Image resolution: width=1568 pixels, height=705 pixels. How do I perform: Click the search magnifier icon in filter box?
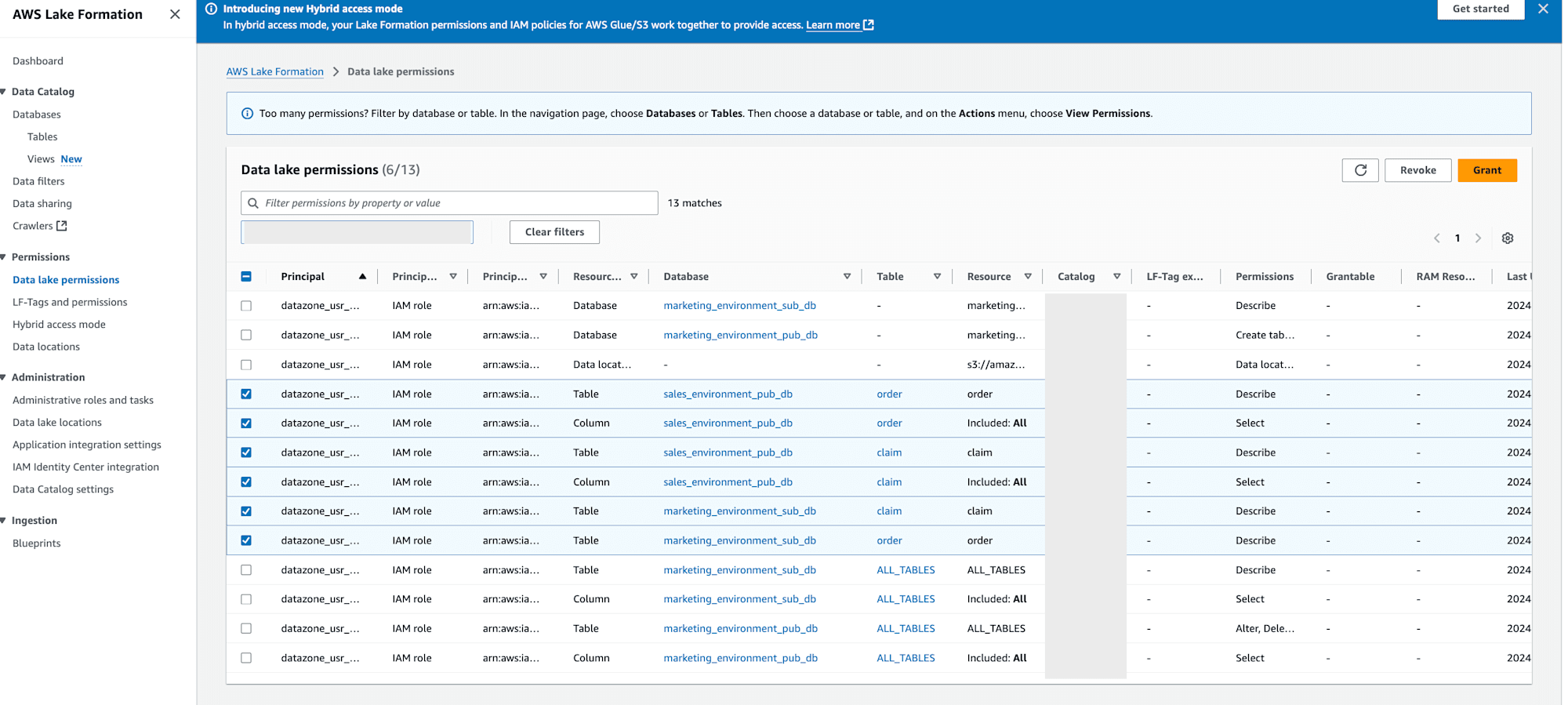pyautogui.click(x=253, y=203)
